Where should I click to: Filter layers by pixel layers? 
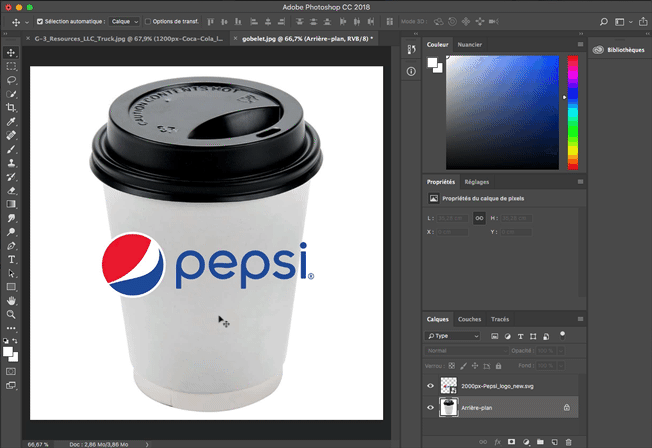[494, 336]
